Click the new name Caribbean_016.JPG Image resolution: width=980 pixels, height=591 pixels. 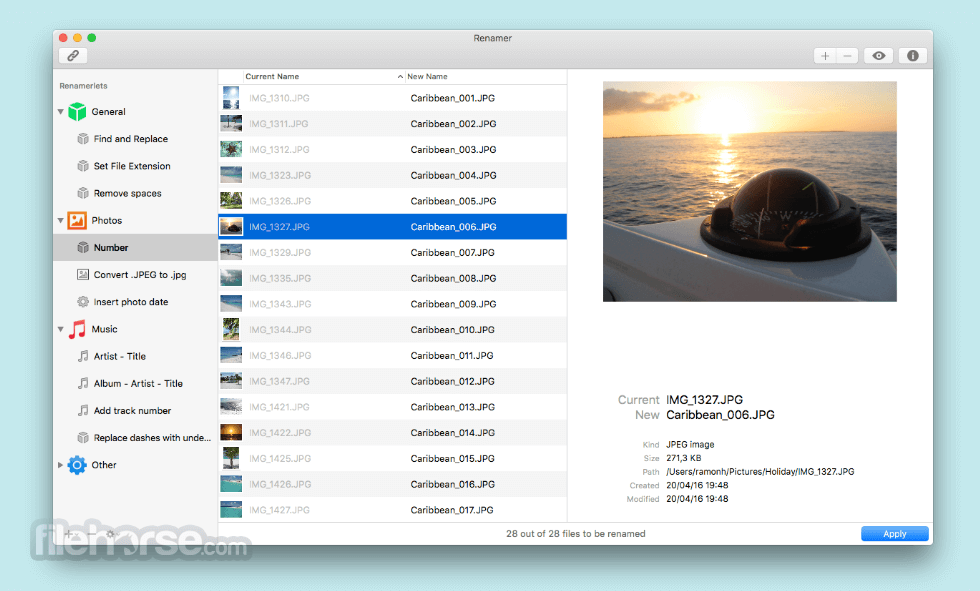452,484
